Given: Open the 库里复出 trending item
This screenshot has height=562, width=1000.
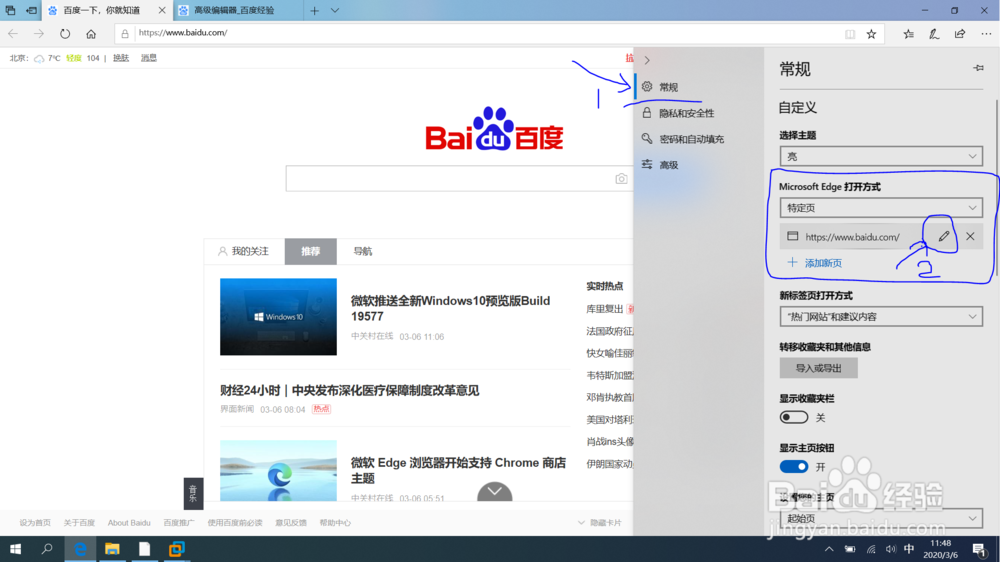Looking at the screenshot, I should (604, 309).
